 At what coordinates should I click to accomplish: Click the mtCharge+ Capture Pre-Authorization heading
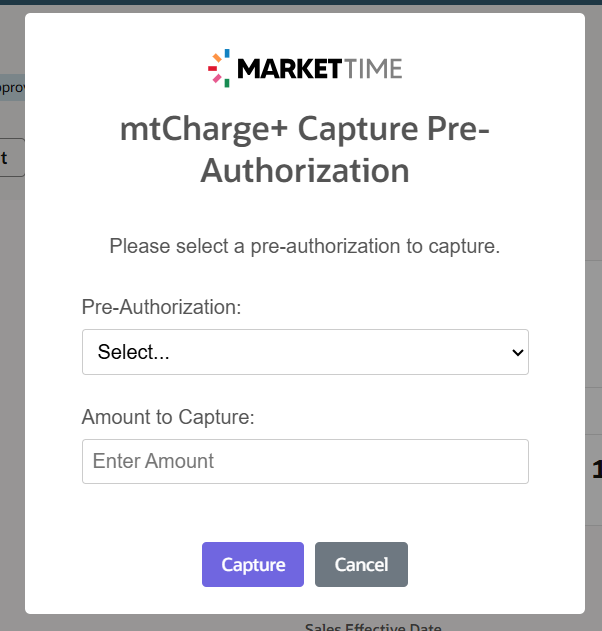(305, 149)
